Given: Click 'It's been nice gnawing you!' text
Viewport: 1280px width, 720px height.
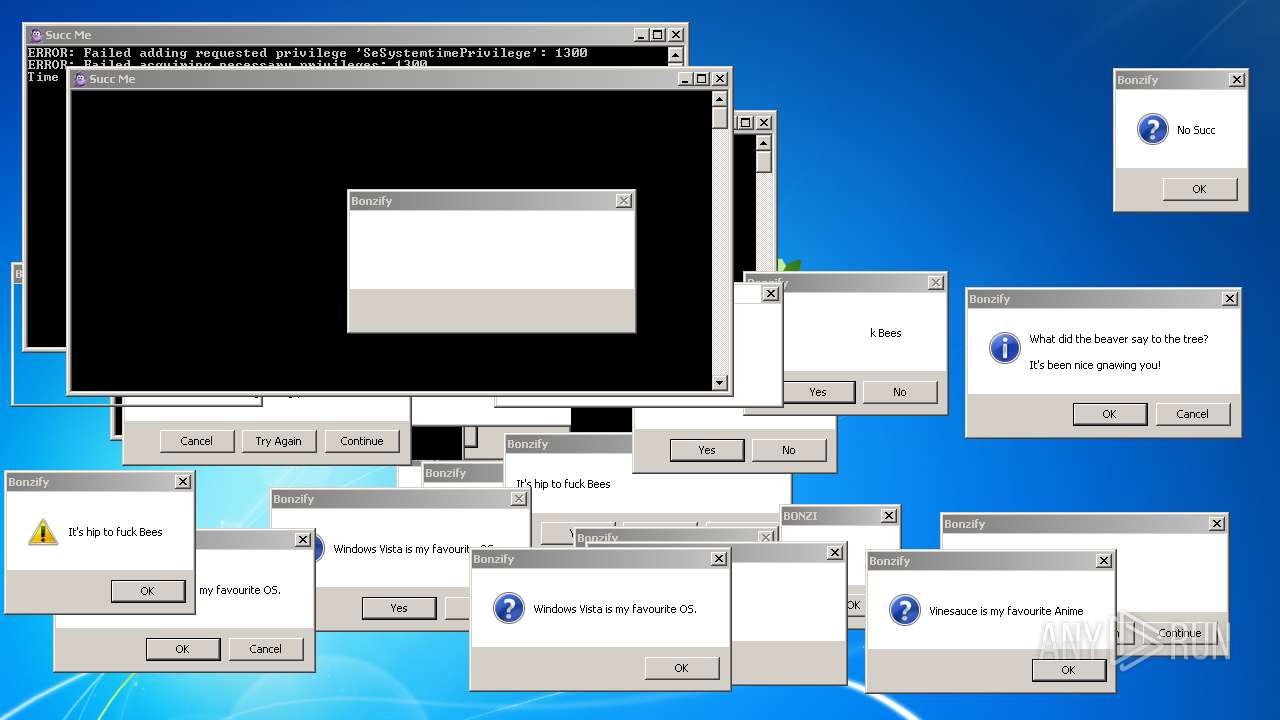Looking at the screenshot, I should [x=1095, y=365].
